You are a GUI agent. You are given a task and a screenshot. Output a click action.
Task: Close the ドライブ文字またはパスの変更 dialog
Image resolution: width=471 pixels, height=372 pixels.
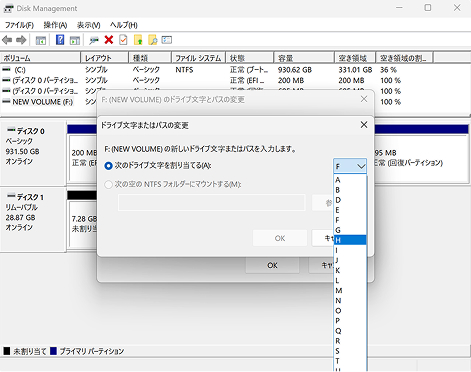pos(364,125)
